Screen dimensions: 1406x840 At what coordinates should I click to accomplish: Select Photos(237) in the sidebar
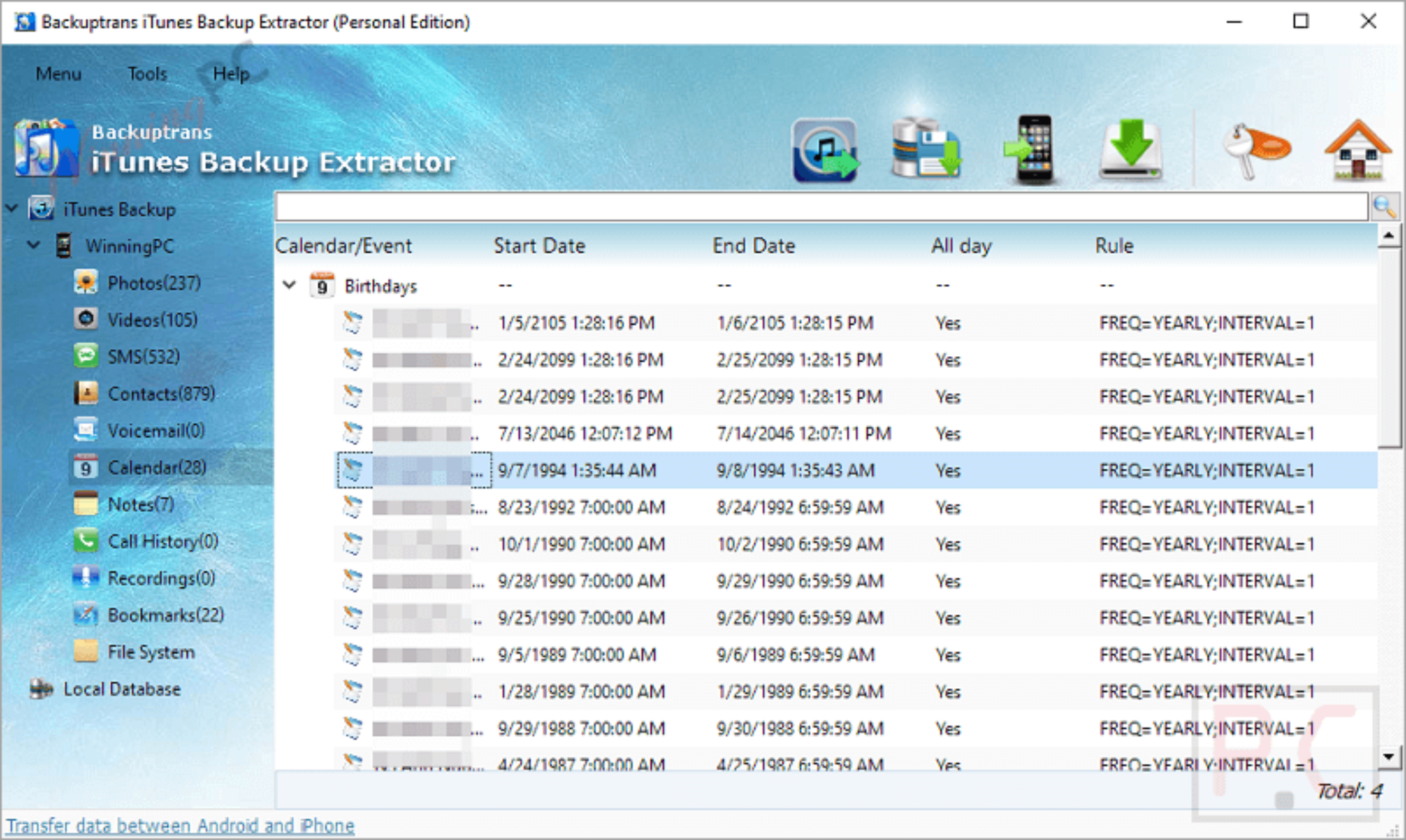point(154,283)
